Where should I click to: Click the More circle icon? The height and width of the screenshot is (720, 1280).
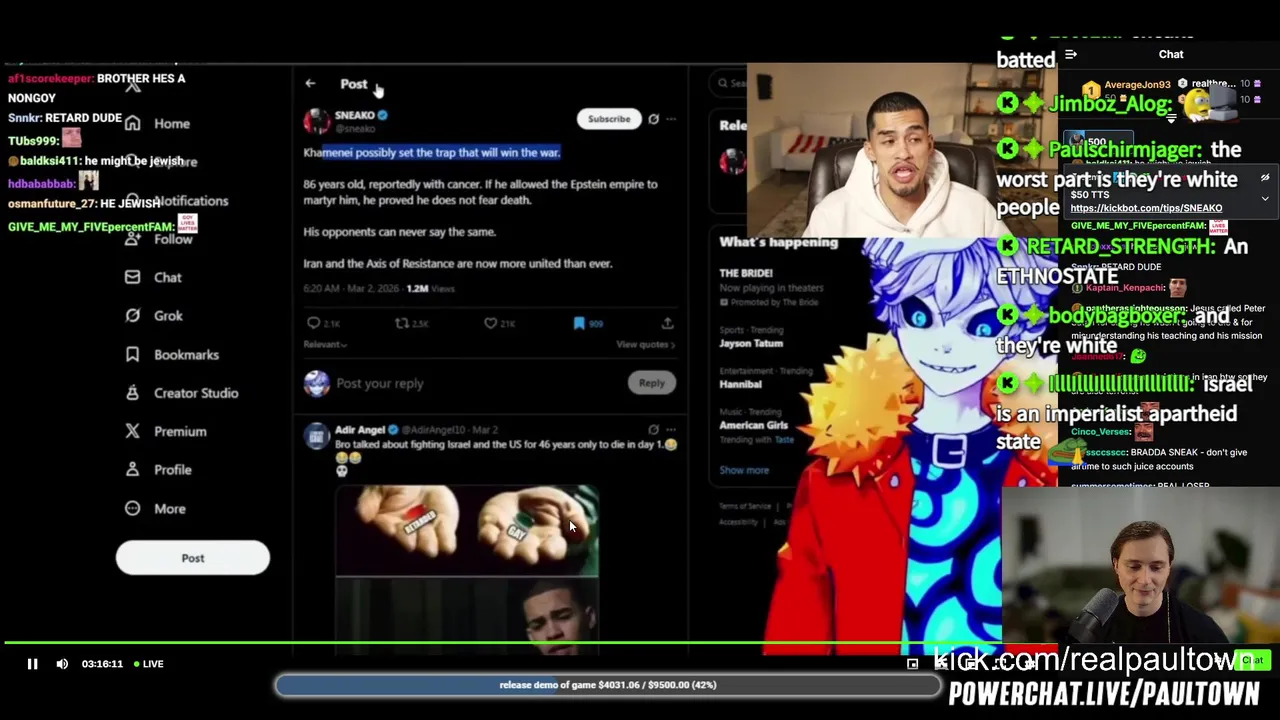[133, 508]
